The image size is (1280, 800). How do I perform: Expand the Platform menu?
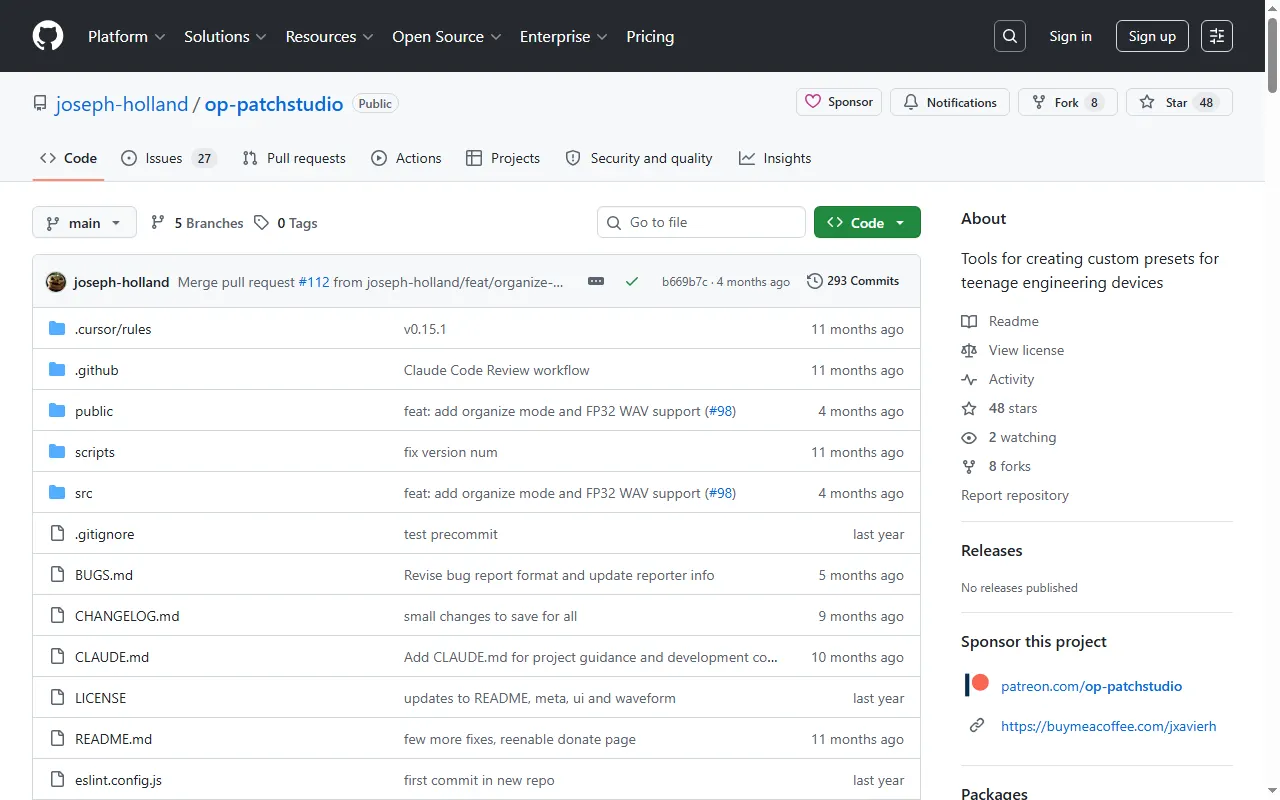pyautogui.click(x=126, y=36)
